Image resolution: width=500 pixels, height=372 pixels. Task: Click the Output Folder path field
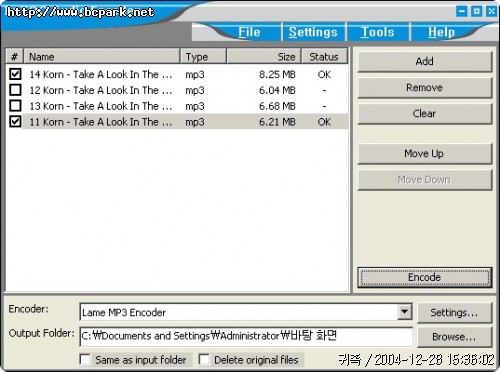246,336
